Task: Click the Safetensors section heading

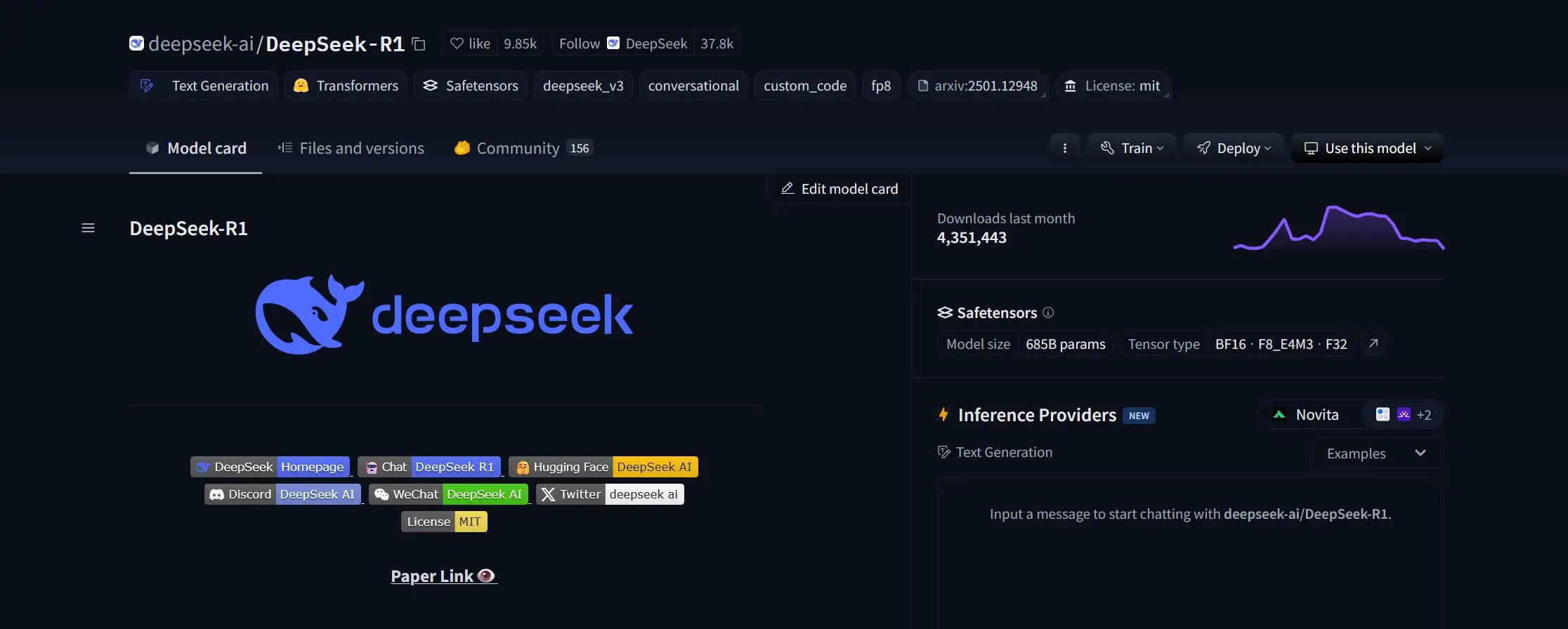Action: 997,312
